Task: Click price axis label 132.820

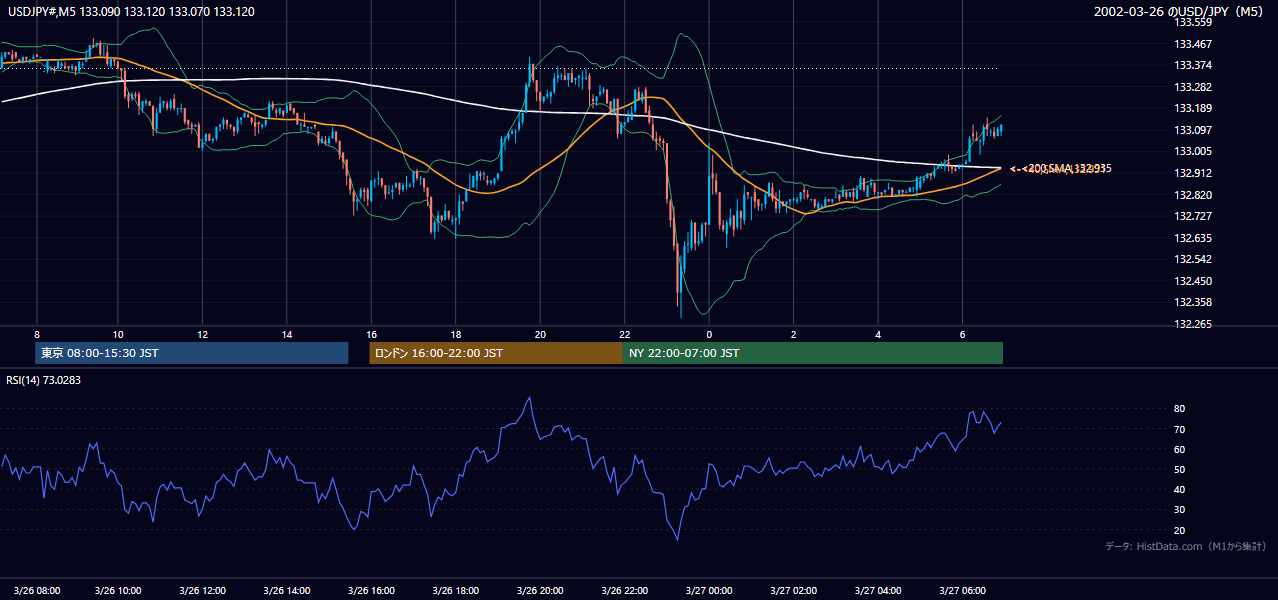Action: click(x=1192, y=195)
